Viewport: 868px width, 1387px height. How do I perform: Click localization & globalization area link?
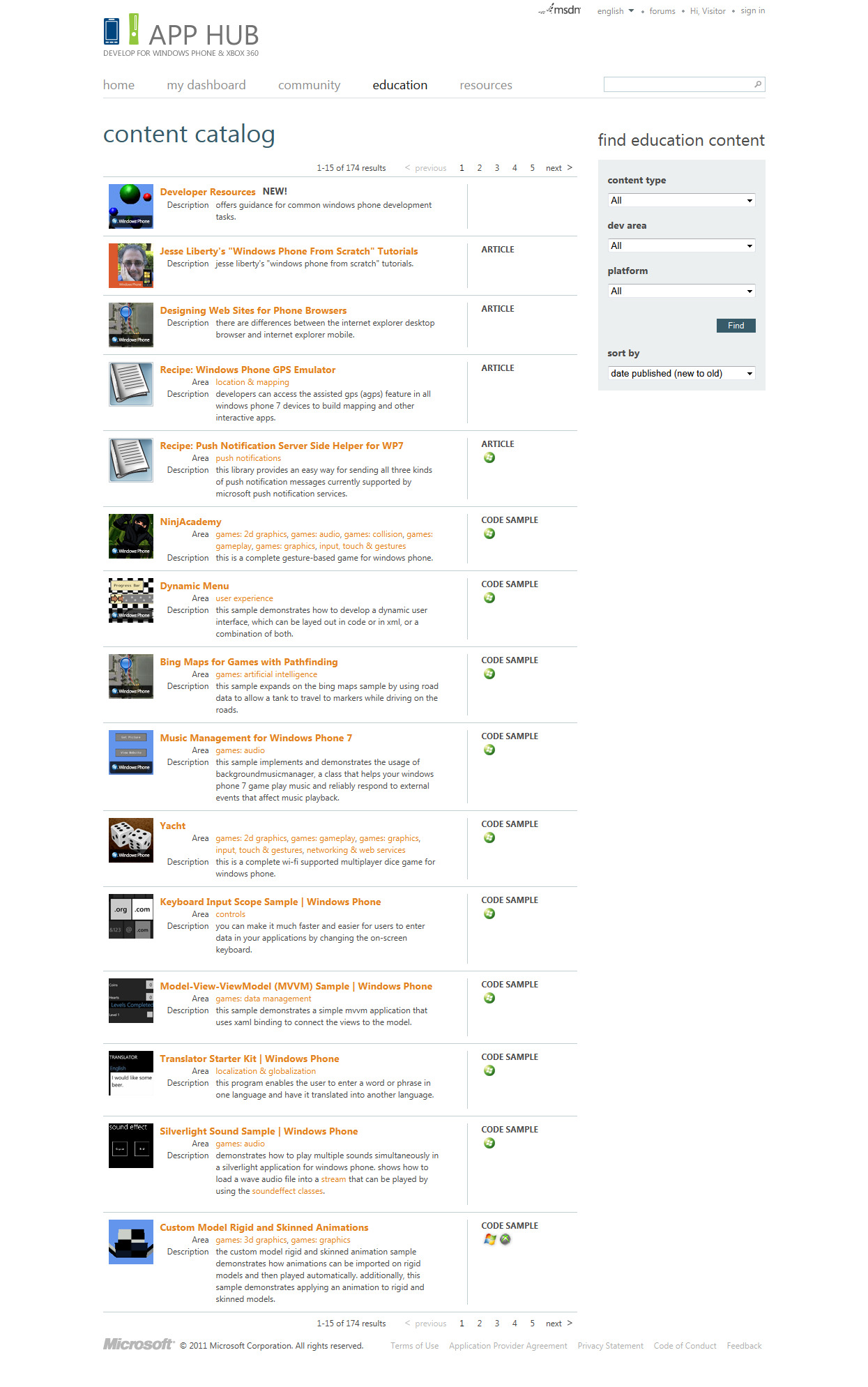(x=266, y=1071)
